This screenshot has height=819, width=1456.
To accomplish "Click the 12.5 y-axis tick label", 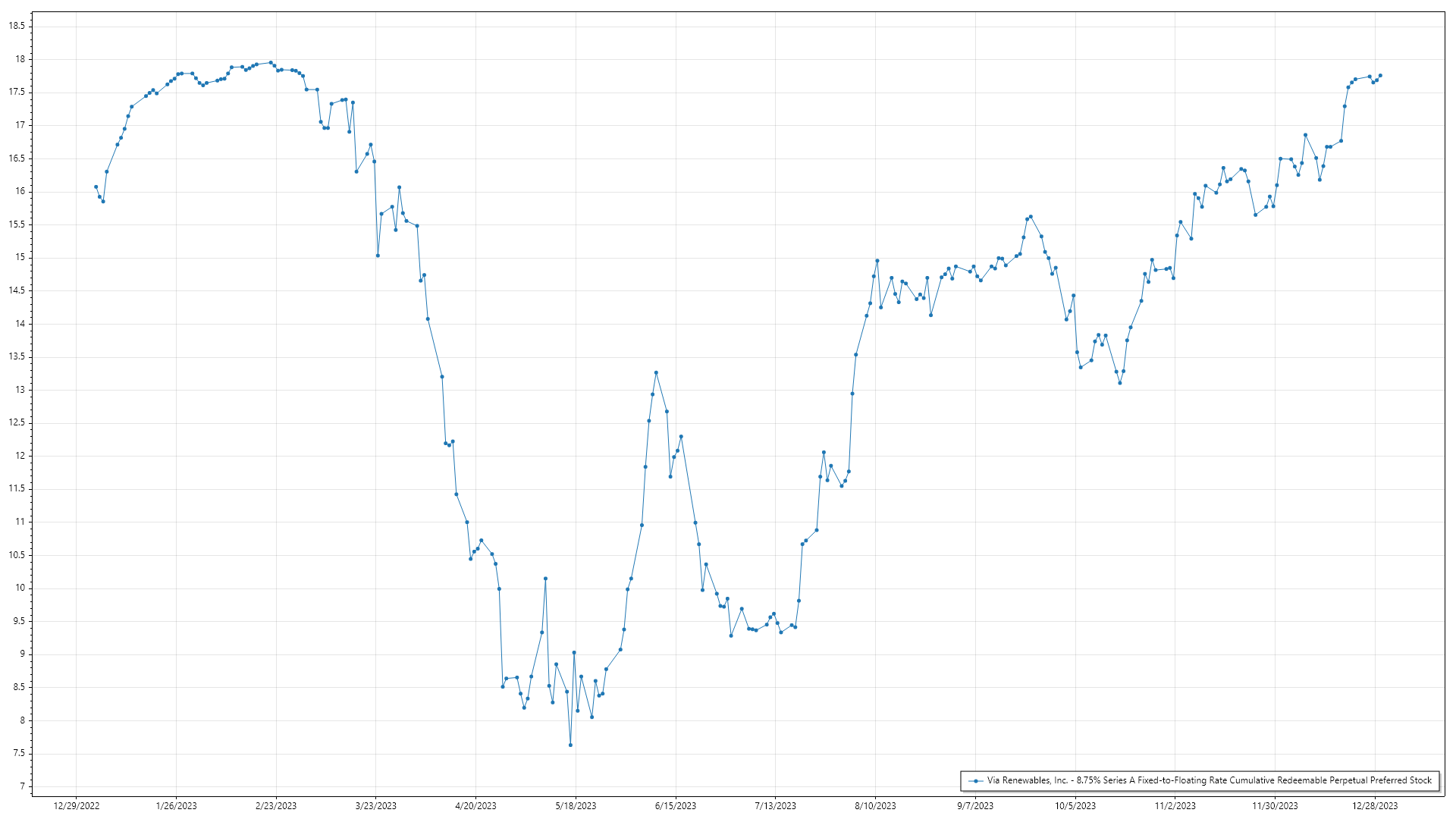I will point(17,422).
